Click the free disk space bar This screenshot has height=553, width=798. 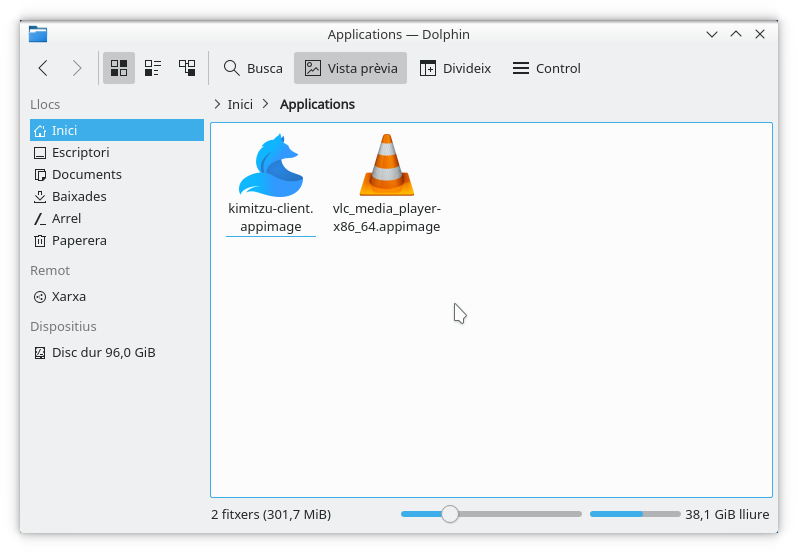[635, 514]
